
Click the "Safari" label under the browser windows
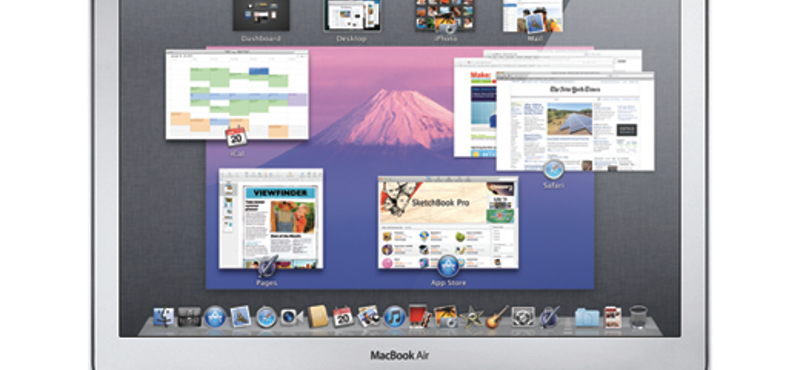[554, 185]
